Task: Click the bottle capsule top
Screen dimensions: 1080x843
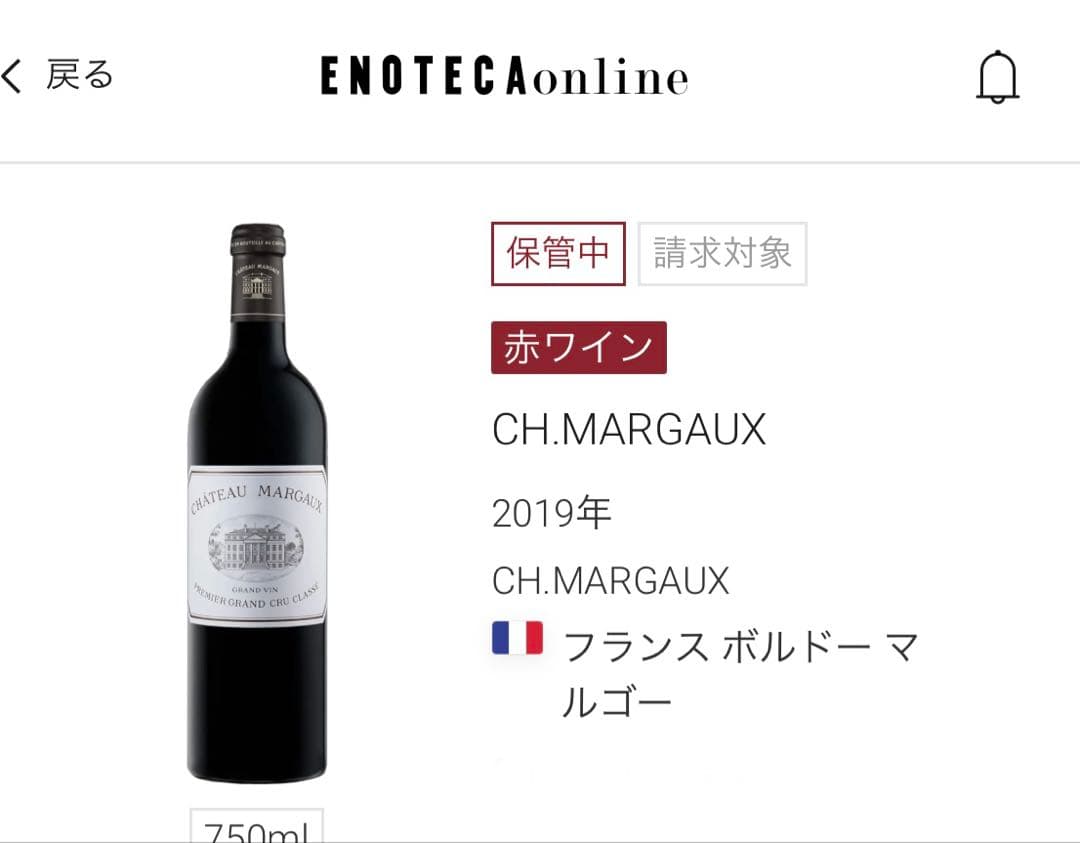Action: 258,272
